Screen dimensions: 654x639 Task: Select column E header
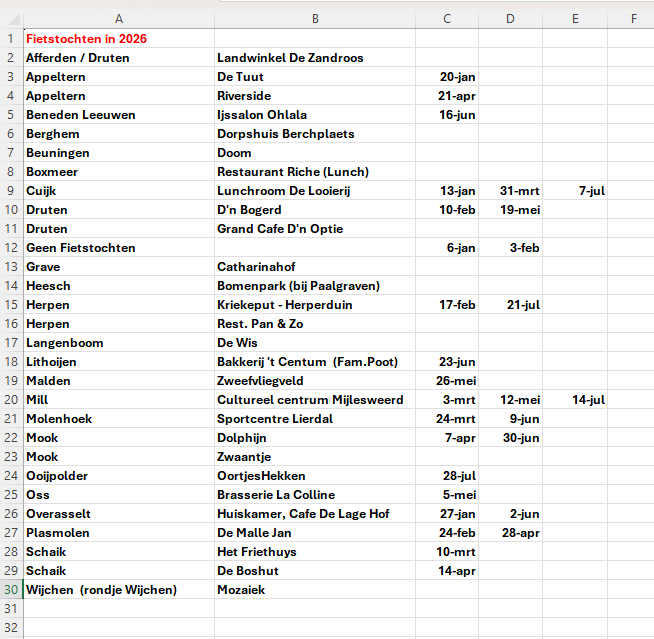click(x=575, y=19)
